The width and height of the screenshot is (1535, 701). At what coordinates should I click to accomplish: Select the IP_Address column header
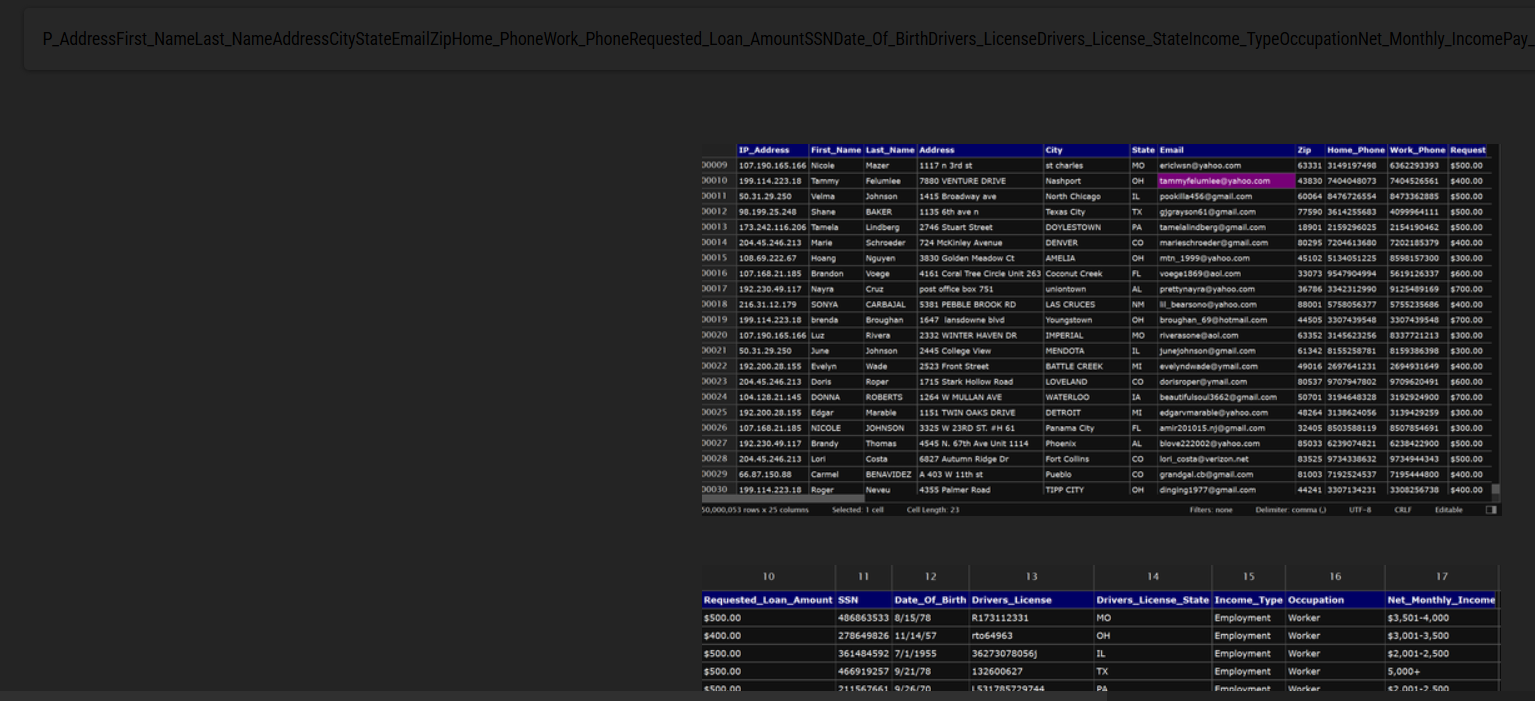764,150
